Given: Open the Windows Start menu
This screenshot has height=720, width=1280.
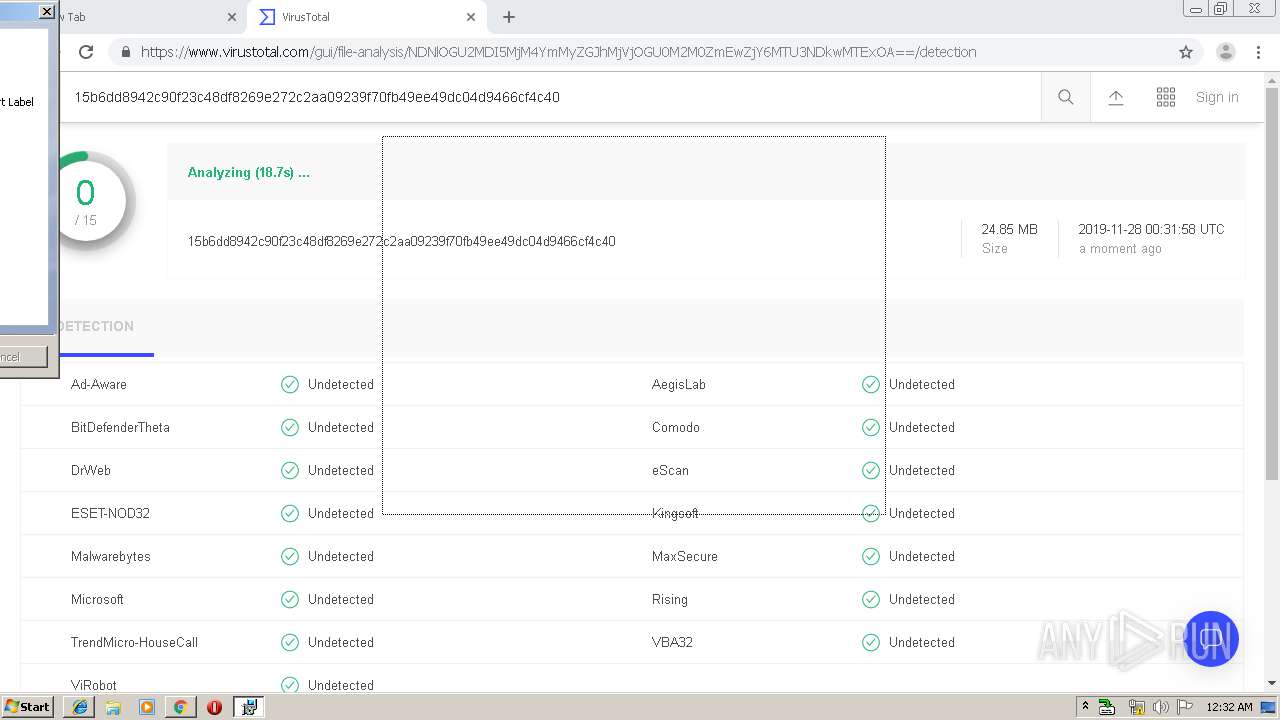Looking at the screenshot, I should coord(28,706).
